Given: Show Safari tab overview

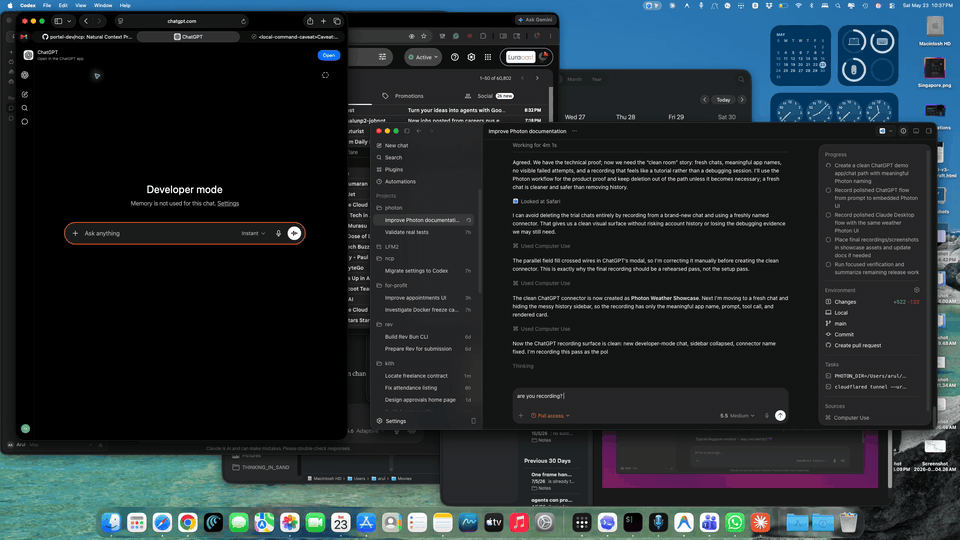Looking at the screenshot, I should click(x=337, y=21).
